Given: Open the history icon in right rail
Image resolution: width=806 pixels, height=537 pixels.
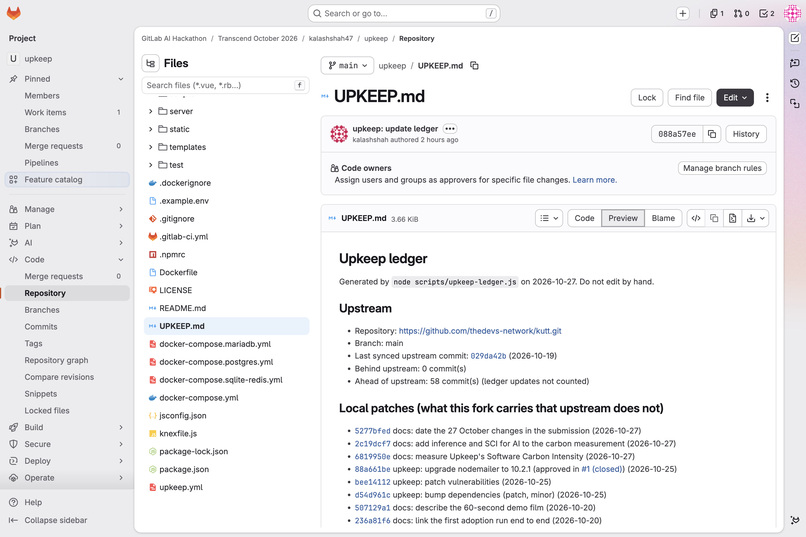Looking at the screenshot, I should pos(795,83).
